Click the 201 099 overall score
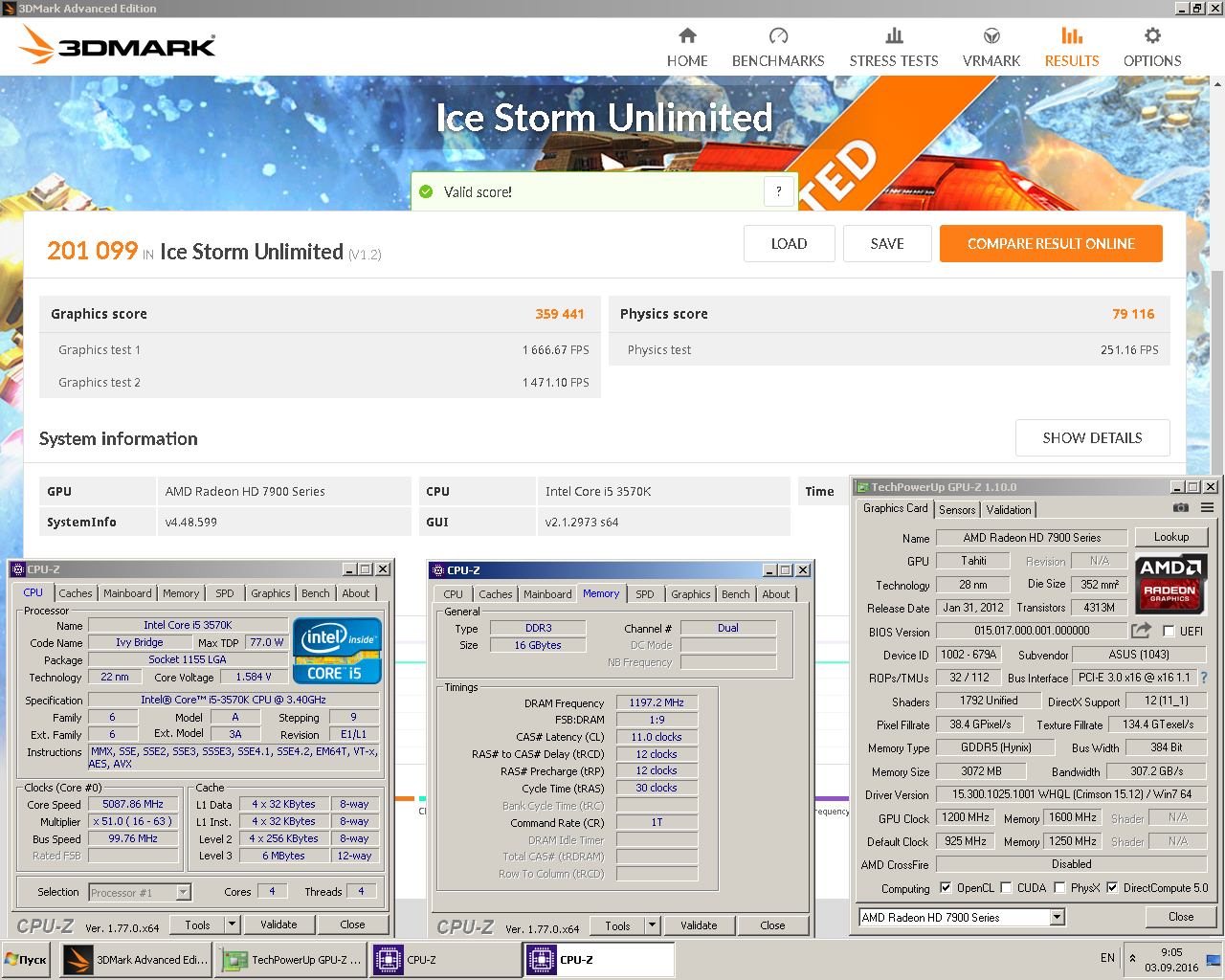Viewport: 1225px width, 980px height. pyautogui.click(x=93, y=251)
